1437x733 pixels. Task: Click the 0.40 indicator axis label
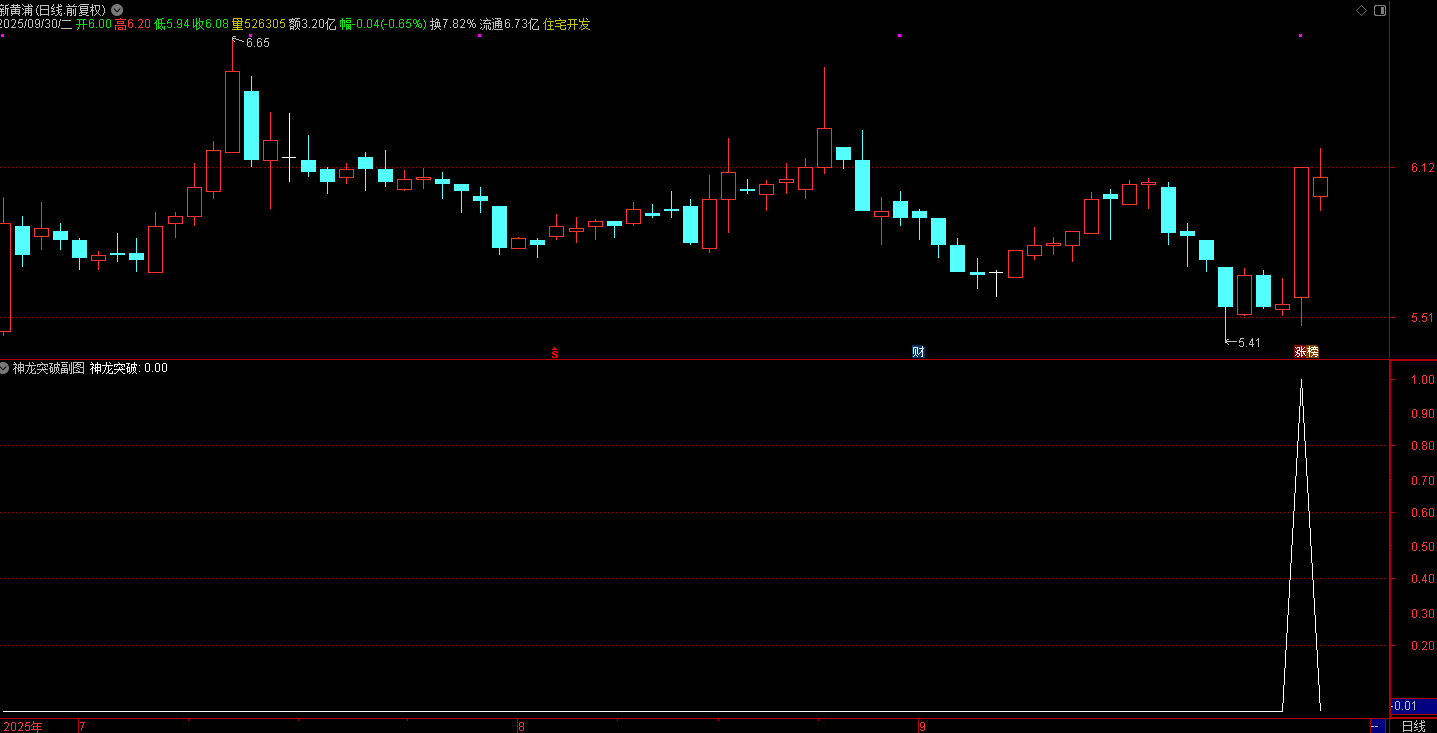point(1423,580)
